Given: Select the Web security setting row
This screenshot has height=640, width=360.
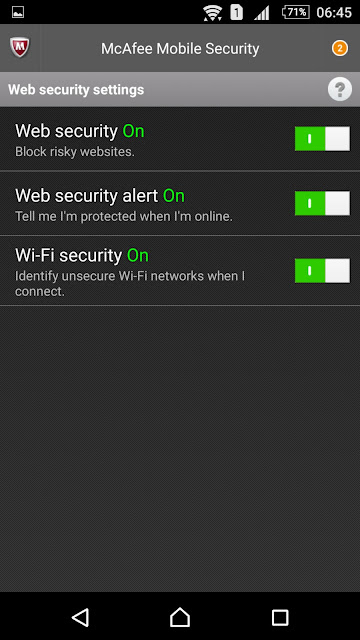Looking at the screenshot, I should [x=180, y=139].
